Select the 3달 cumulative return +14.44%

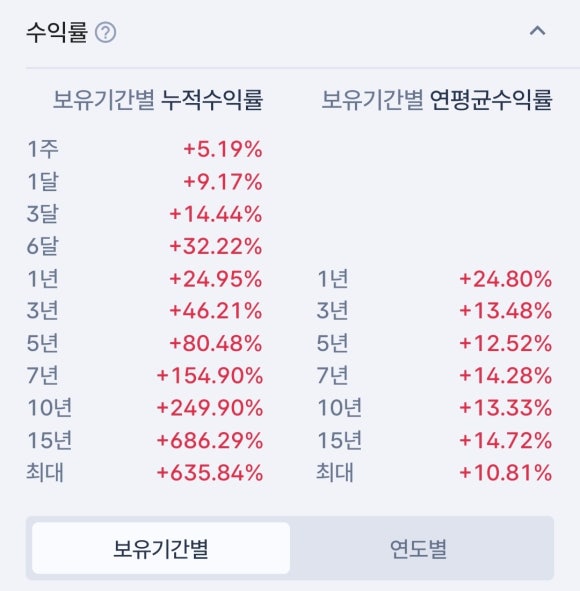pos(216,214)
